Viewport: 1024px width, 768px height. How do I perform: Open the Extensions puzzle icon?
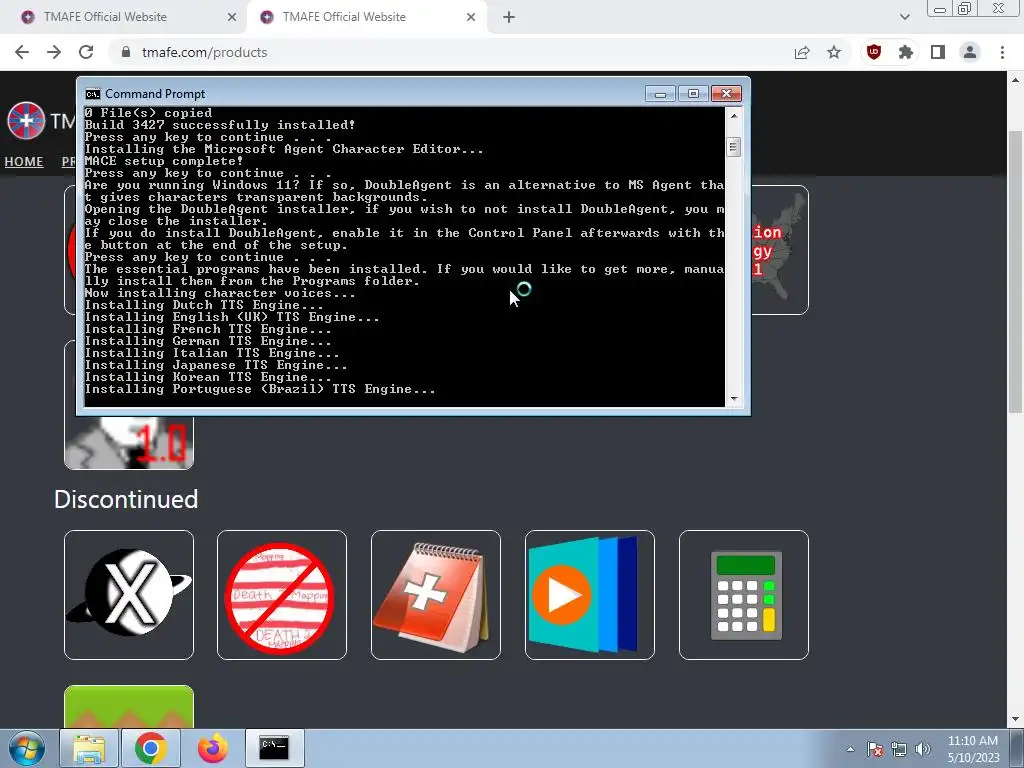point(906,52)
